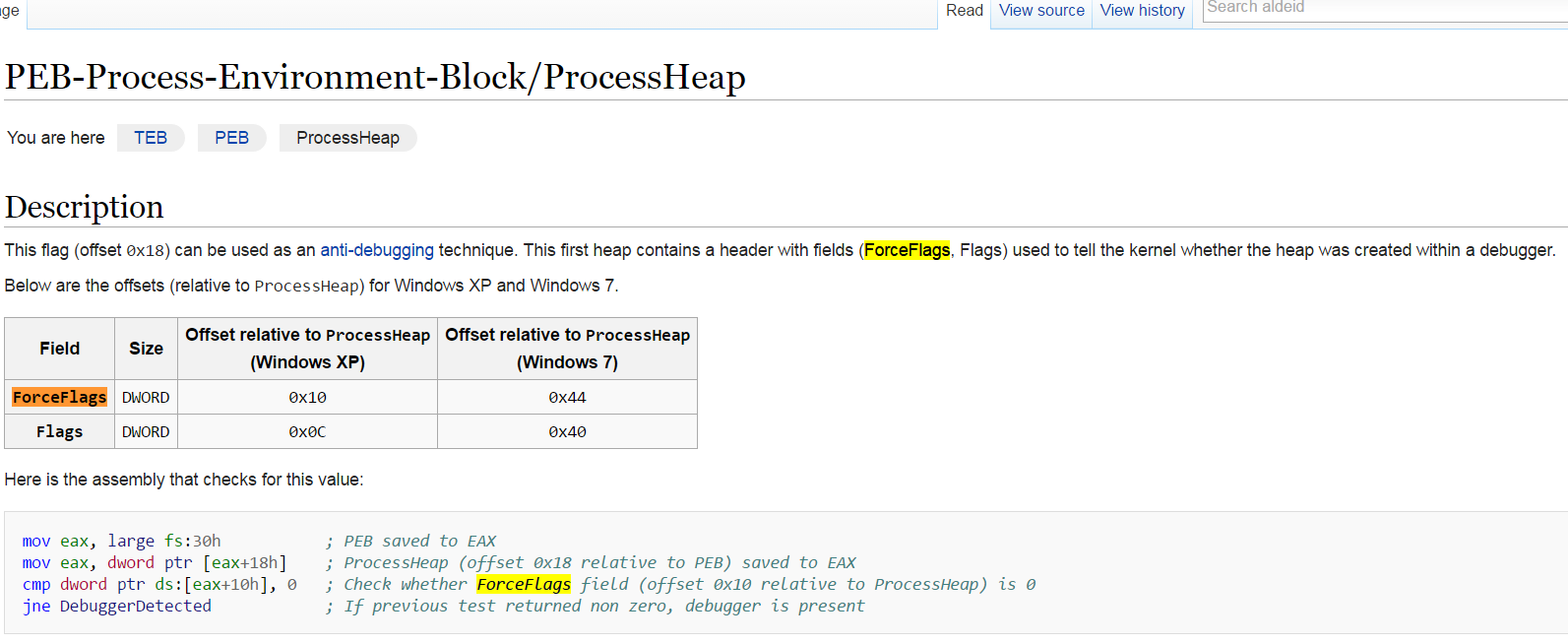This screenshot has height=643, width=1568.
Task: Select the 0x44 offset cell
Action: [x=567, y=397]
